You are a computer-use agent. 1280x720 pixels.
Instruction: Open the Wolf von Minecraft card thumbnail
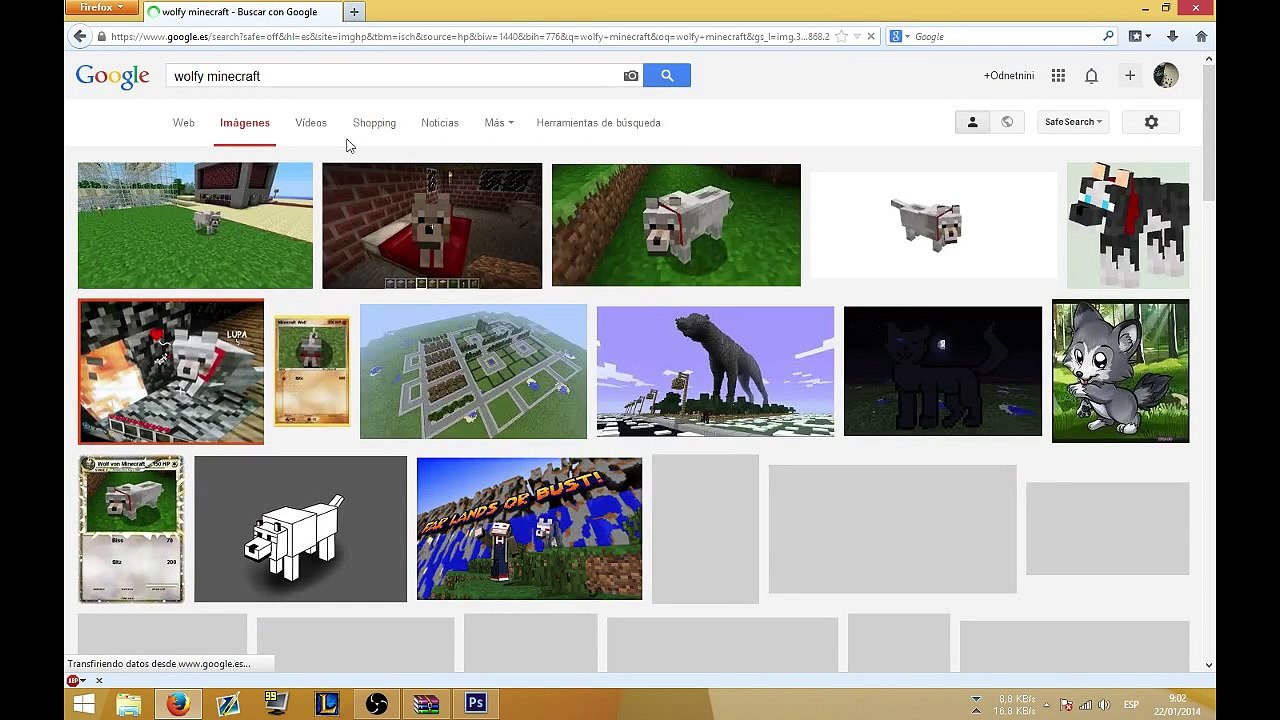tap(131, 529)
